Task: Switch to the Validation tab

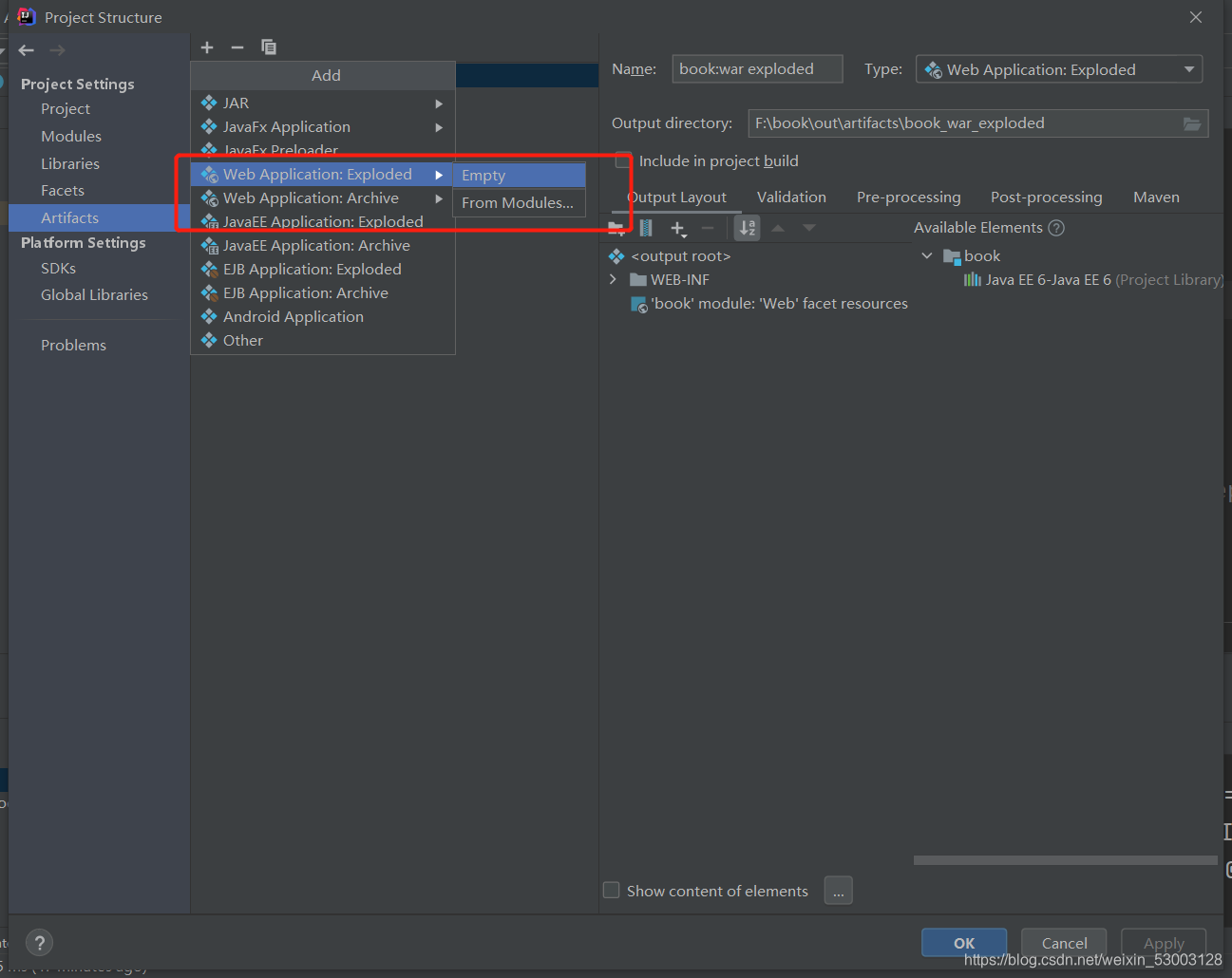Action: click(x=791, y=197)
